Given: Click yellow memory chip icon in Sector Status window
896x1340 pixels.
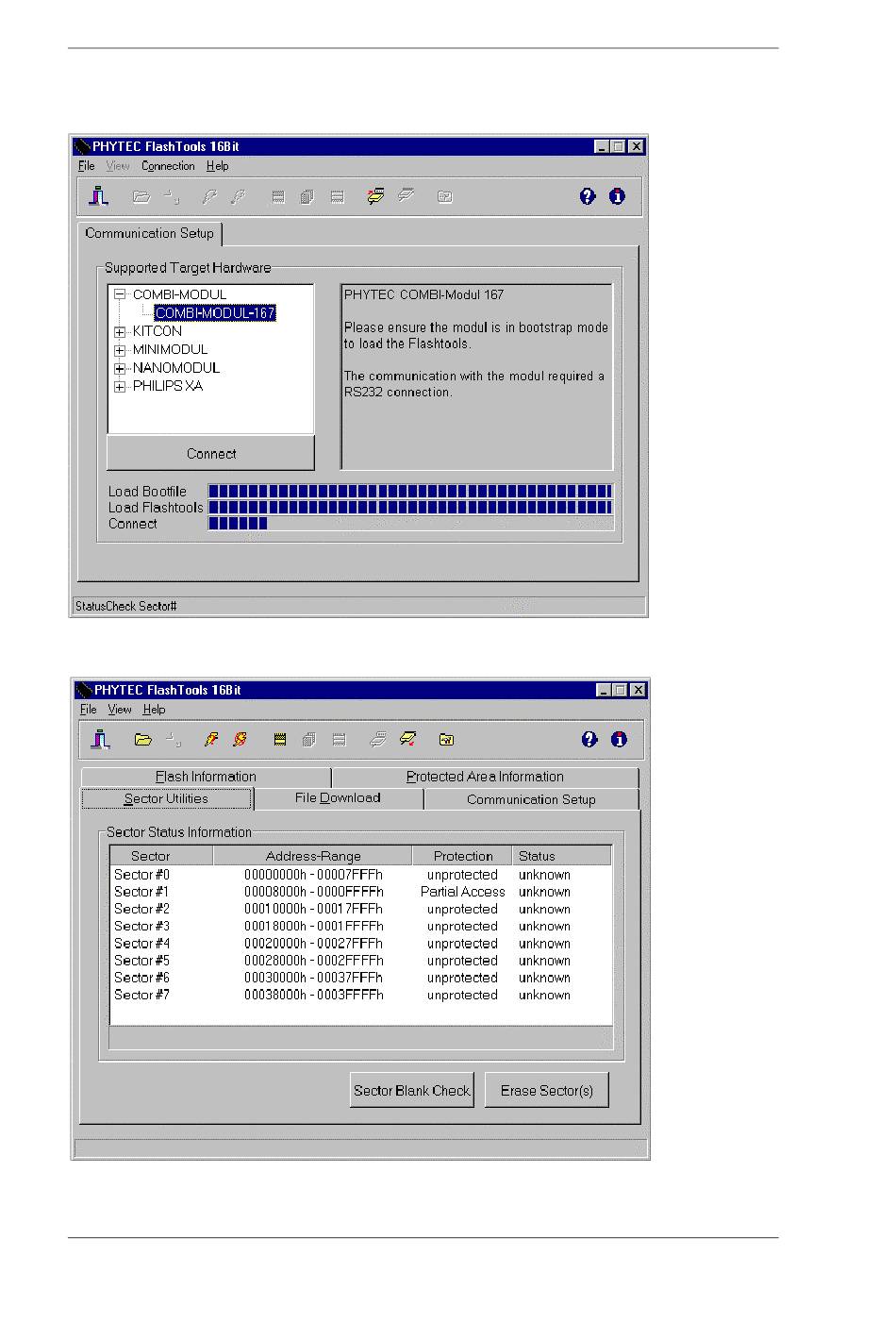Looking at the screenshot, I should [280, 740].
